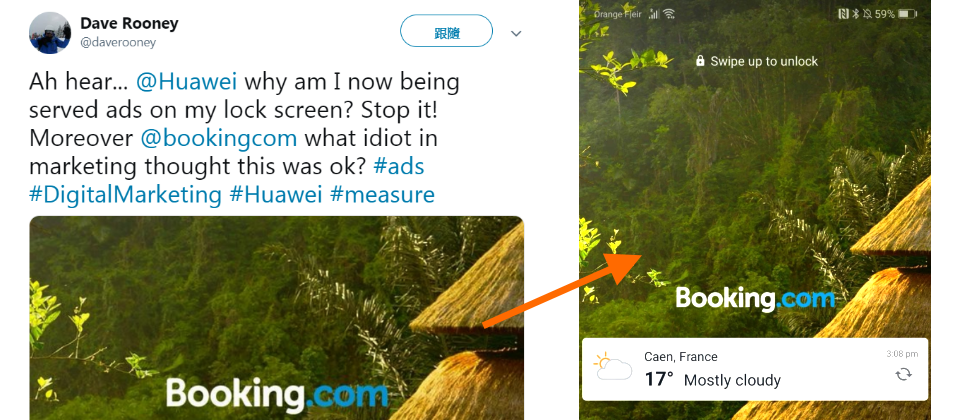This screenshot has height=420, width=960.
Task: Click Dave Rooney's profile avatar
Action: [50, 33]
